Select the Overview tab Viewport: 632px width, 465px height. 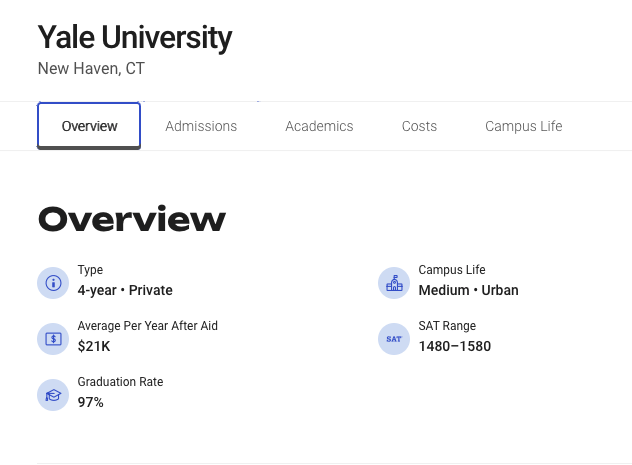point(89,126)
